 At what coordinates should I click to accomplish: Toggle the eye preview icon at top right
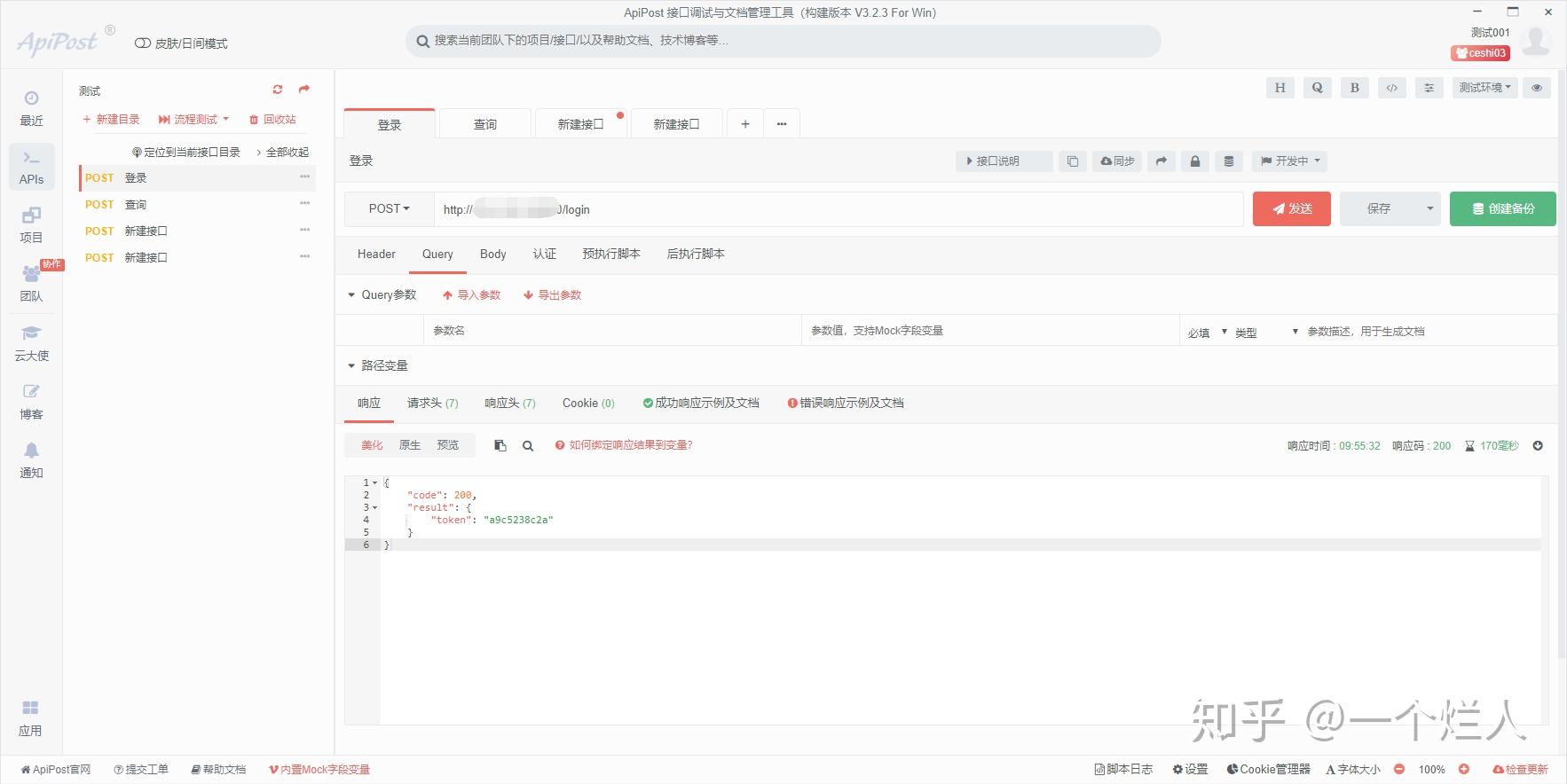point(1537,88)
